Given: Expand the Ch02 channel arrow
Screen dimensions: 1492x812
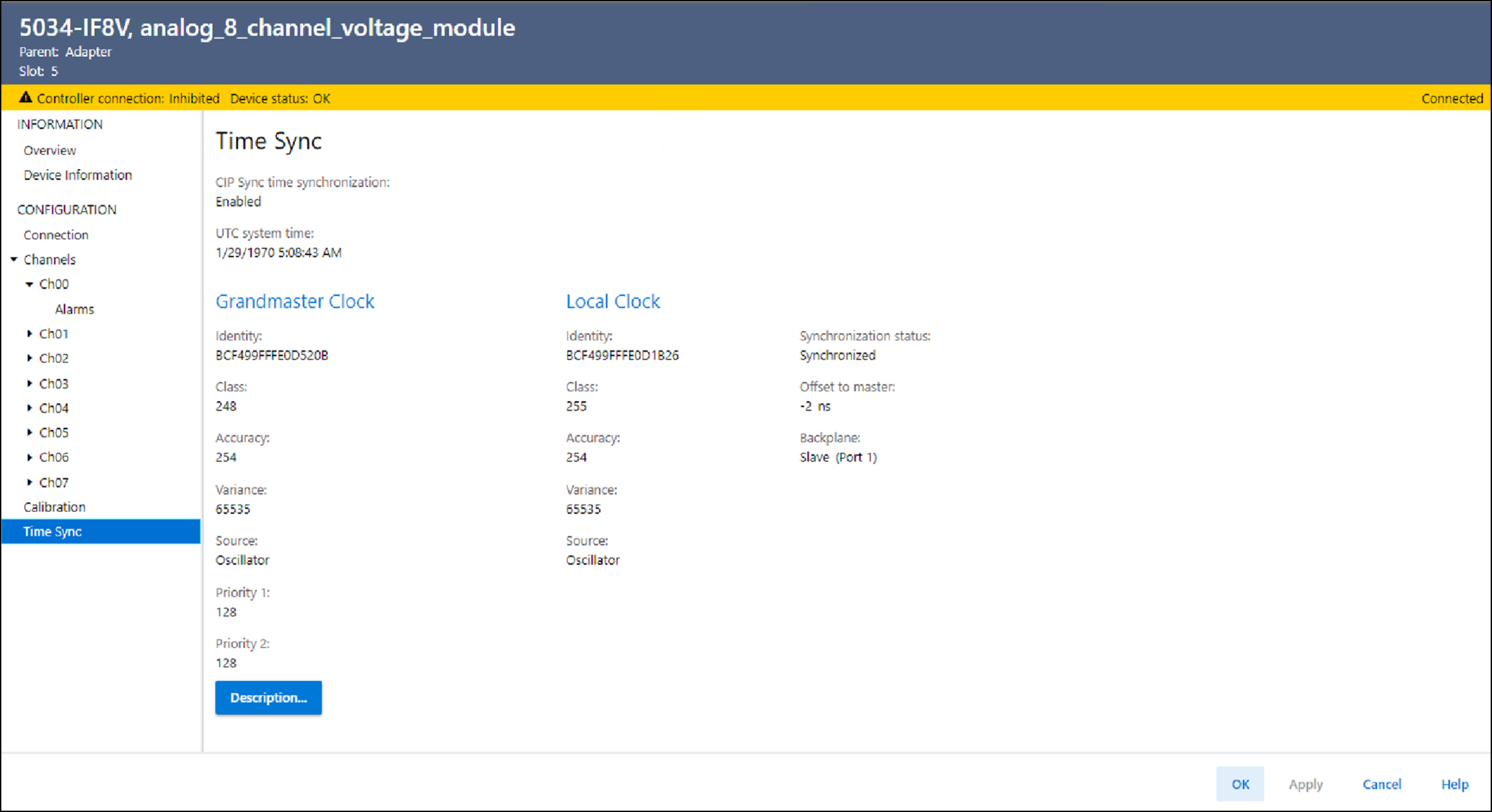Looking at the screenshot, I should click(30, 358).
